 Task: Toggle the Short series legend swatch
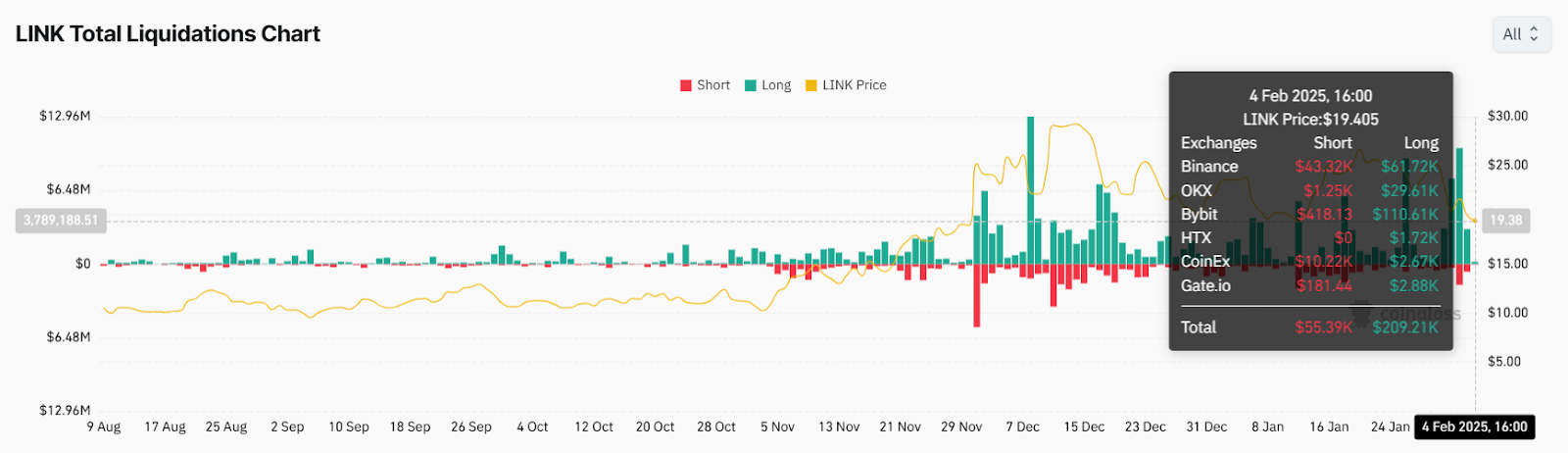point(686,85)
